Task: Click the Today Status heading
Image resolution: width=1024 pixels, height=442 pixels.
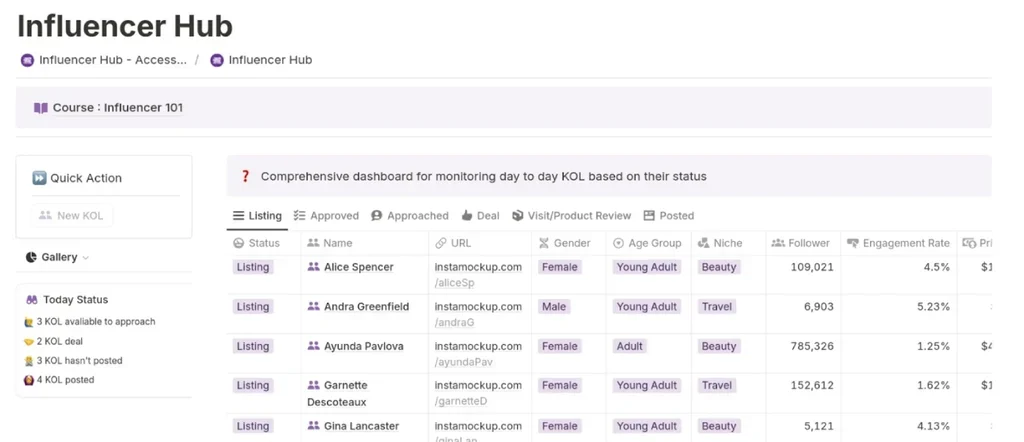Action: click(76, 300)
